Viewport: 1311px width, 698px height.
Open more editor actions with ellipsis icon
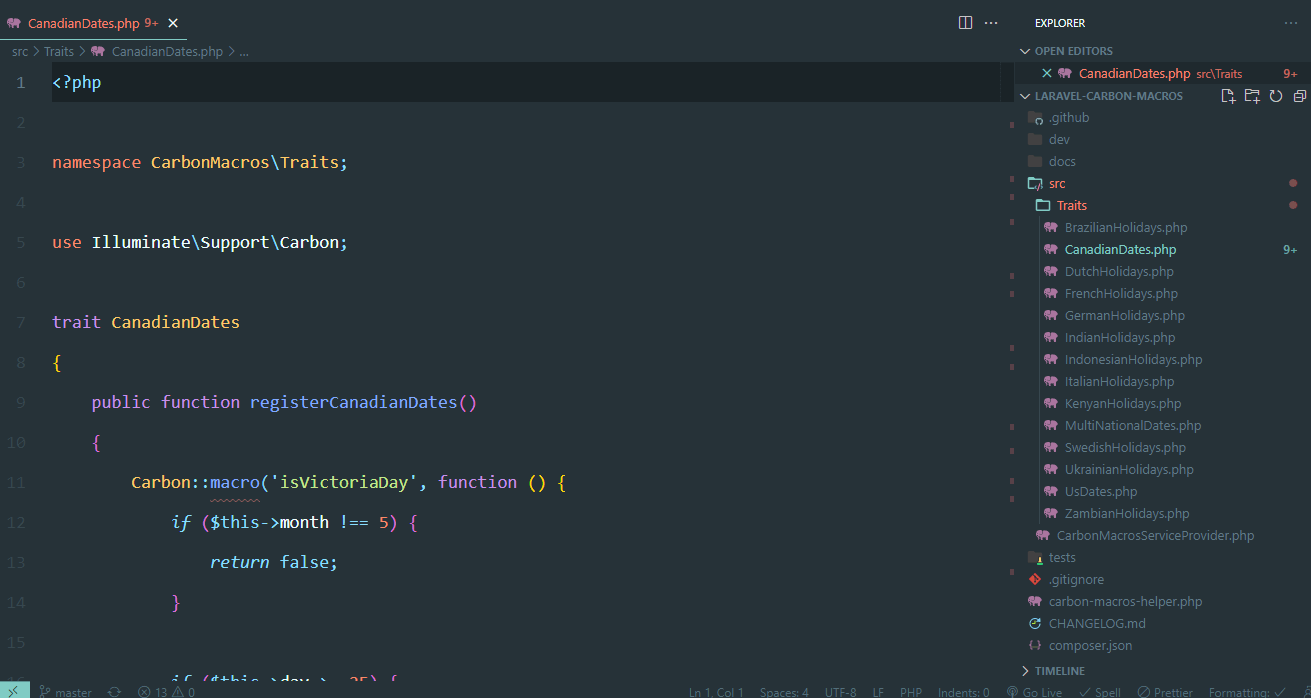(x=993, y=22)
